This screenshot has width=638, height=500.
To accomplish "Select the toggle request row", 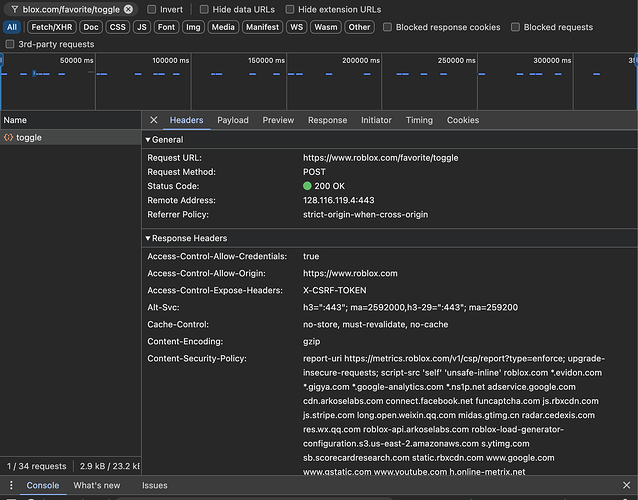I will pyautogui.click(x=70, y=138).
